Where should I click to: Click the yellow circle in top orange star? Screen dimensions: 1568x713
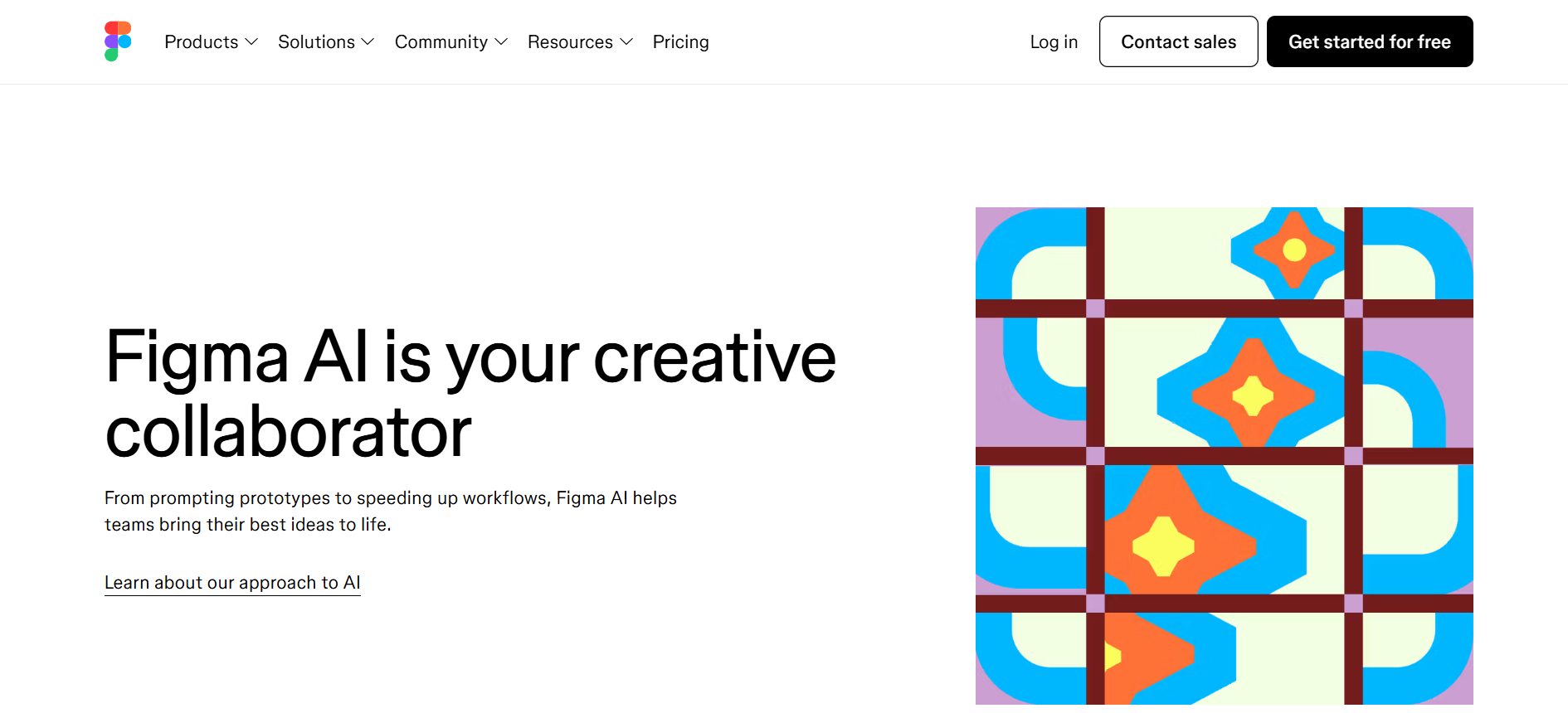point(1294,250)
